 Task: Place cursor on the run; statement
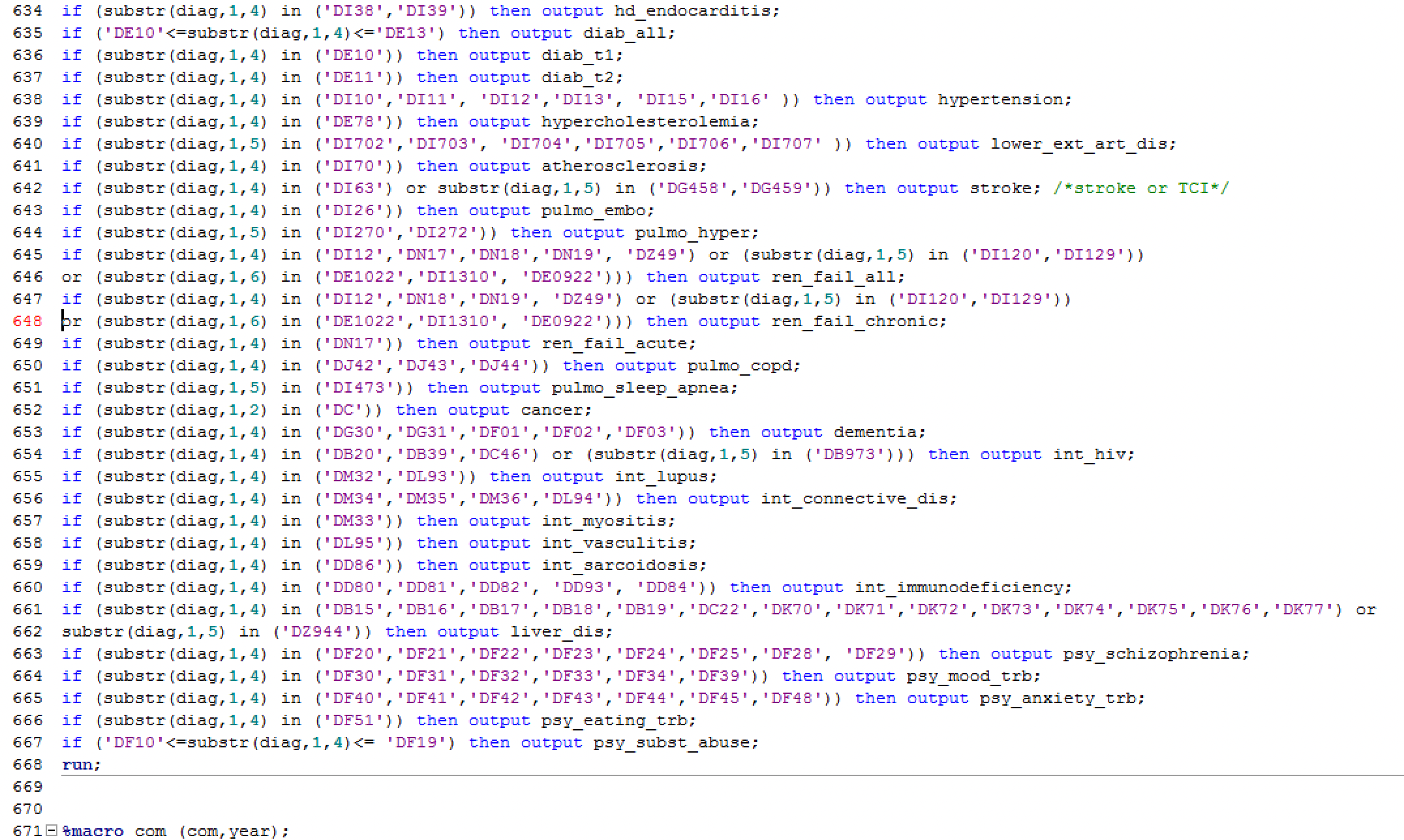[81, 764]
